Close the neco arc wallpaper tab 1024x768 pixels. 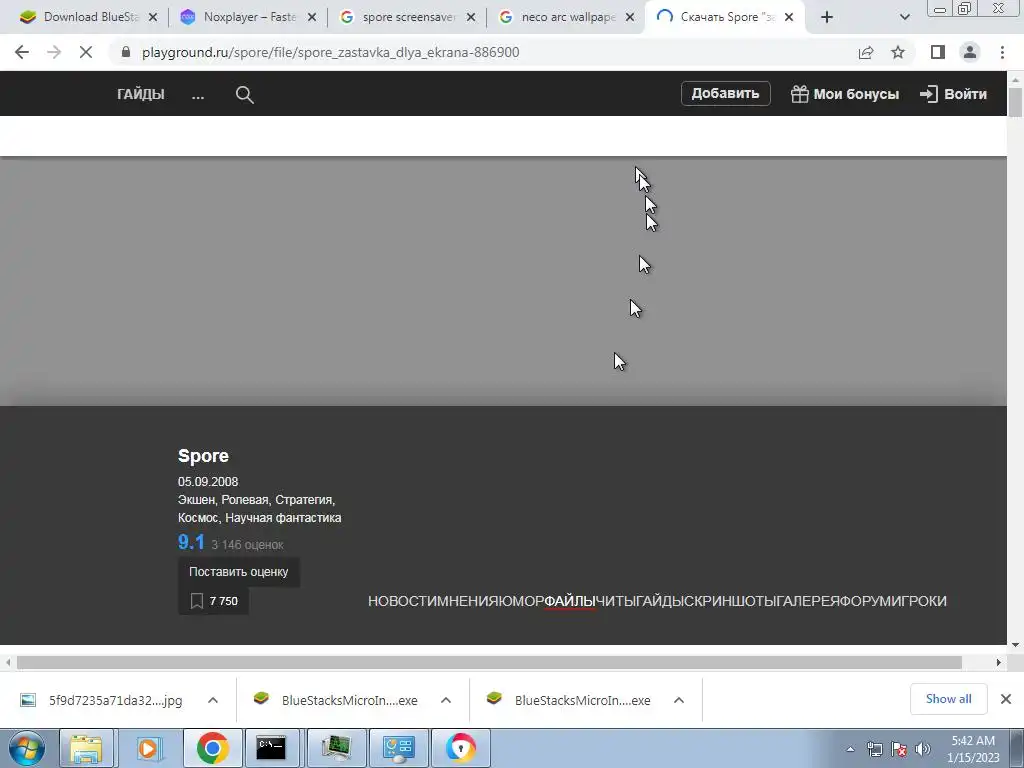(630, 18)
